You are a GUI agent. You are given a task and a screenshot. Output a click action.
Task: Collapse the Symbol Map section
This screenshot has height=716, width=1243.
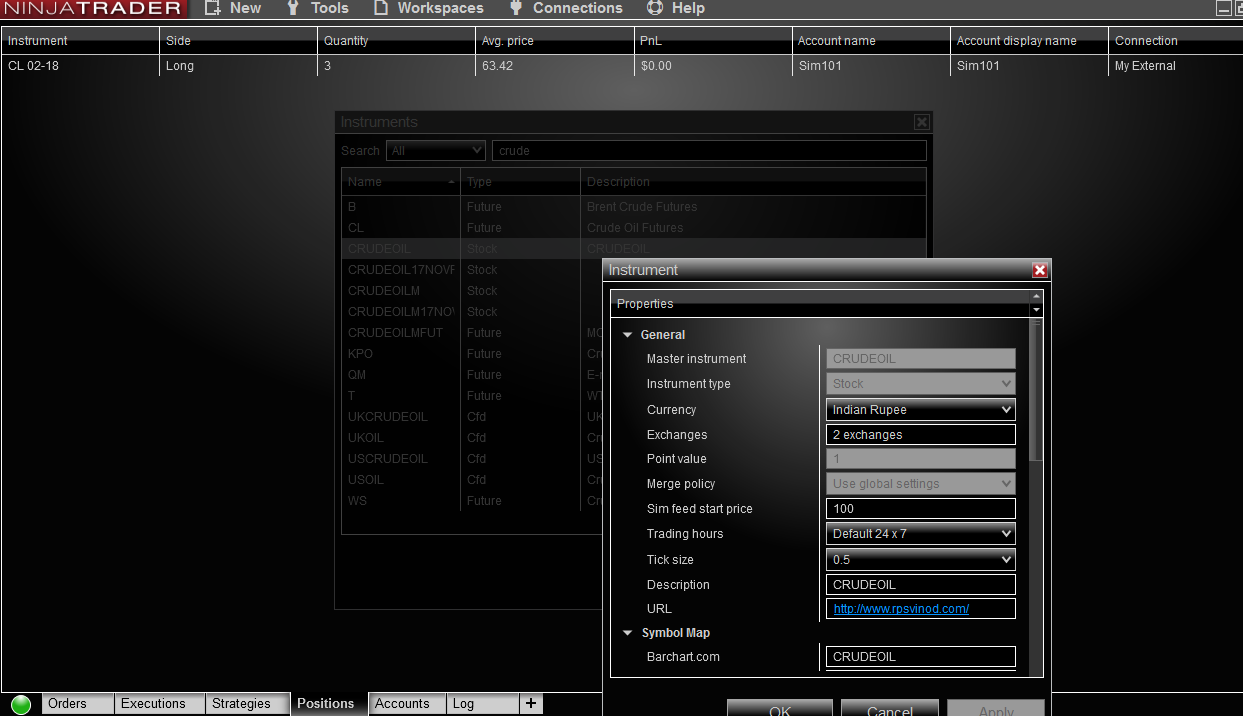coord(628,633)
